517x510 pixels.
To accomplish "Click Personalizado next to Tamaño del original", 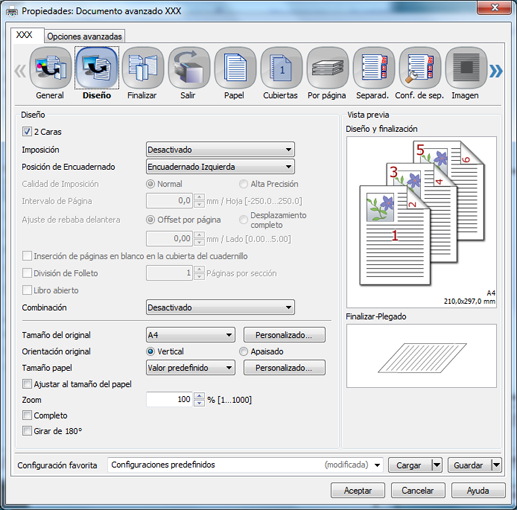I will click(284, 335).
